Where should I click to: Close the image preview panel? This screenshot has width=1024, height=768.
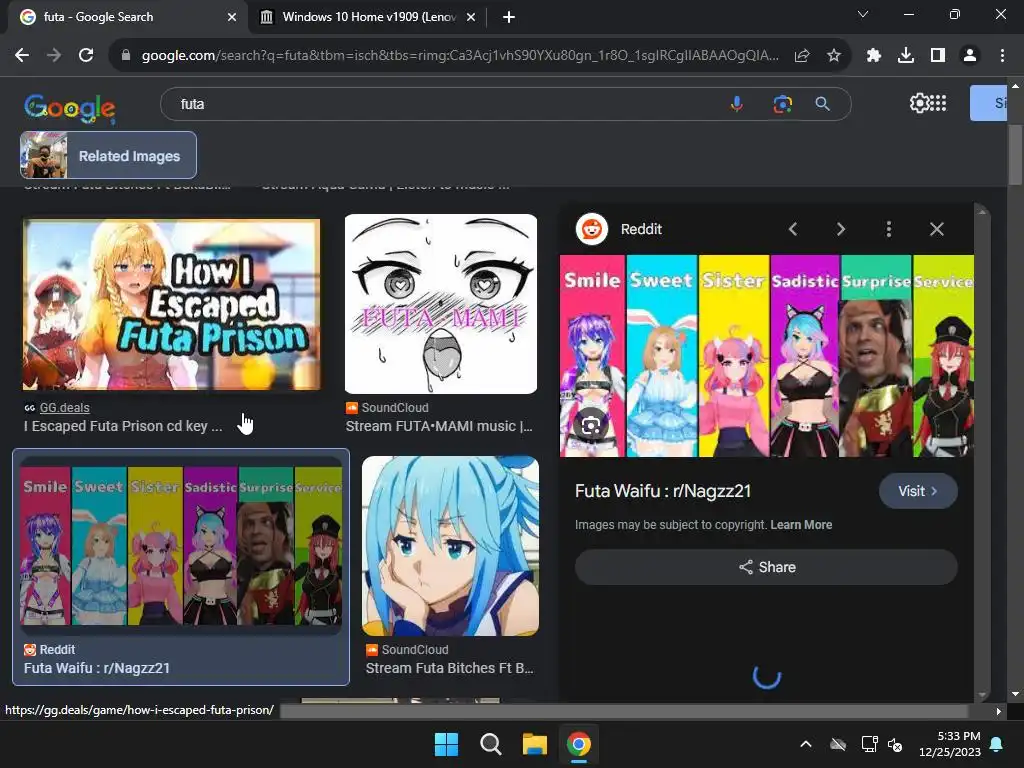[937, 229]
